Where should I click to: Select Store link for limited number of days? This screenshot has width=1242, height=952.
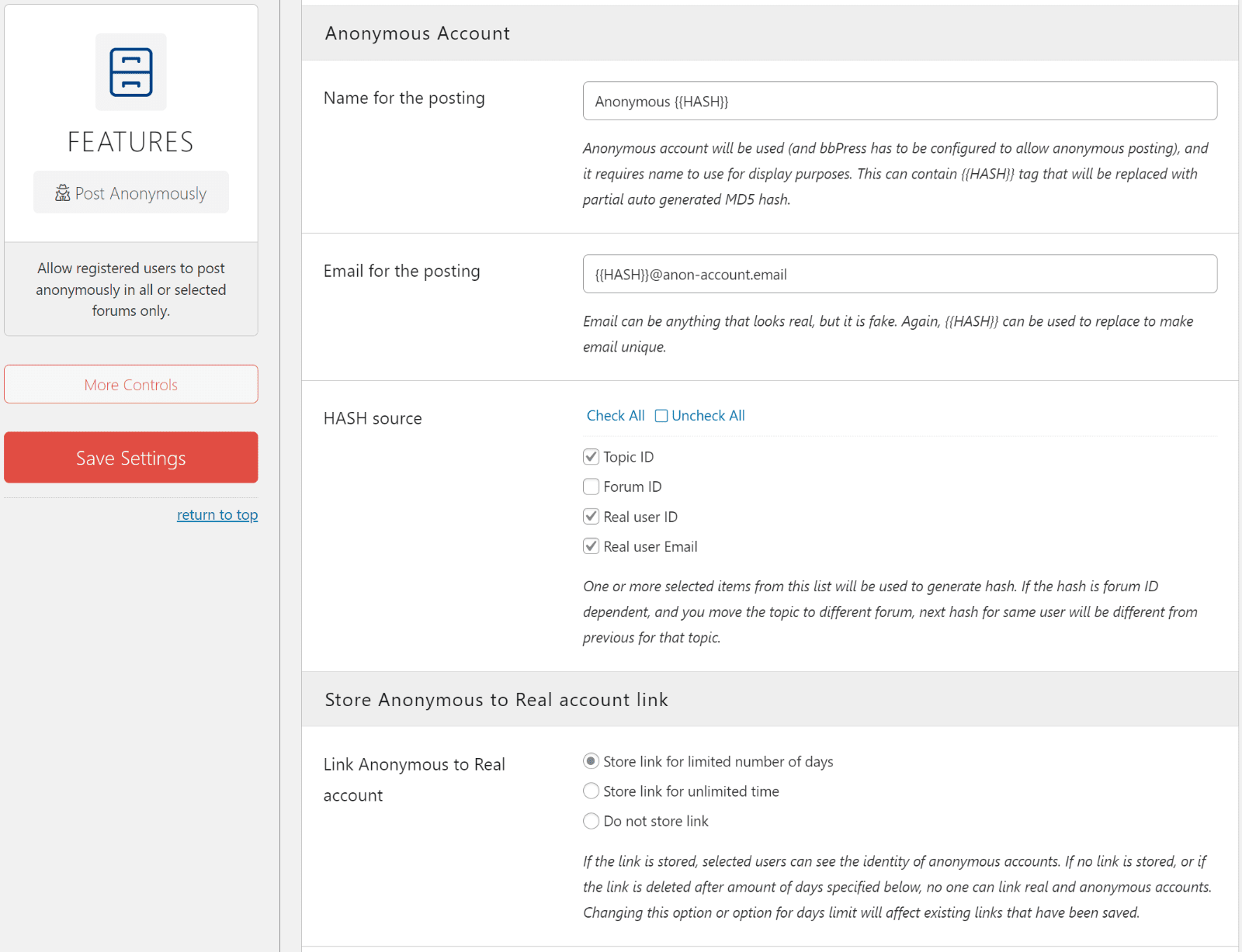tap(592, 761)
